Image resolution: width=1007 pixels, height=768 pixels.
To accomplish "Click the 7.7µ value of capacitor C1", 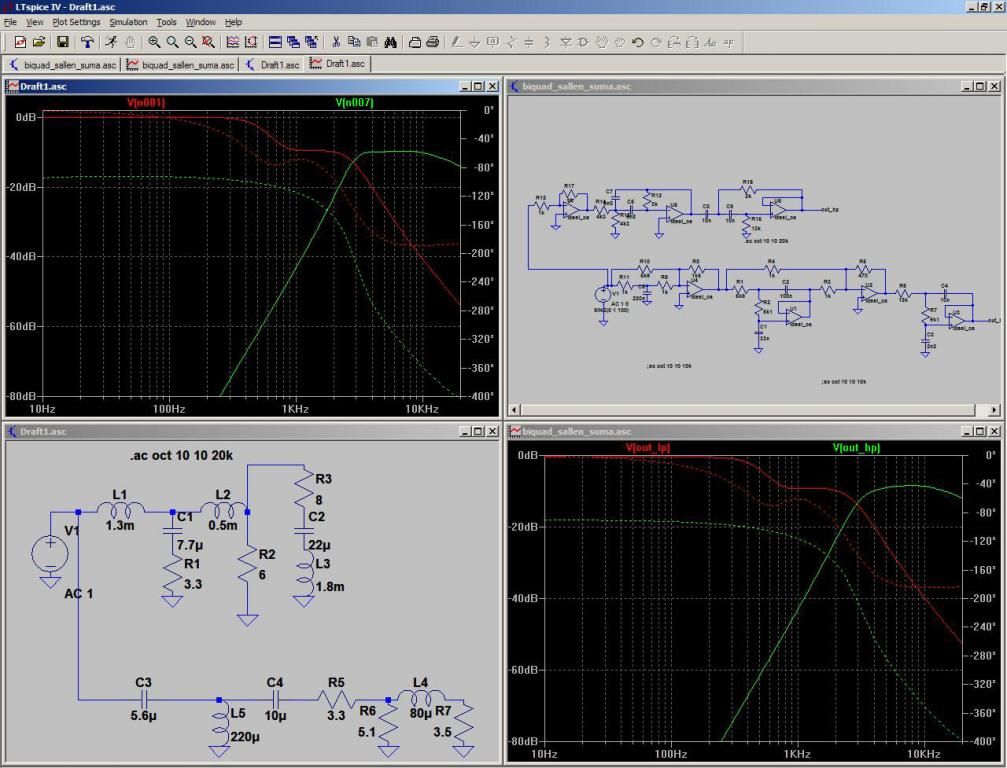I will [x=190, y=545].
